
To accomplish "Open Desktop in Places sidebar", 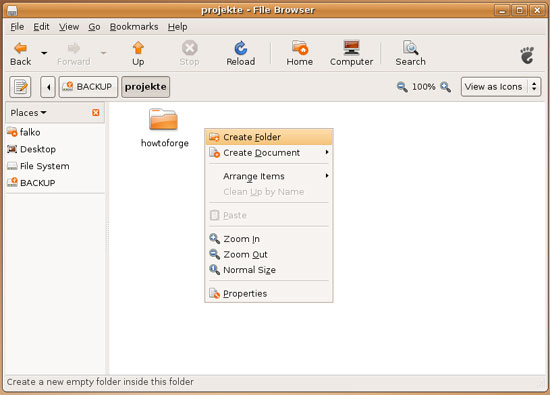I will coord(55,149).
